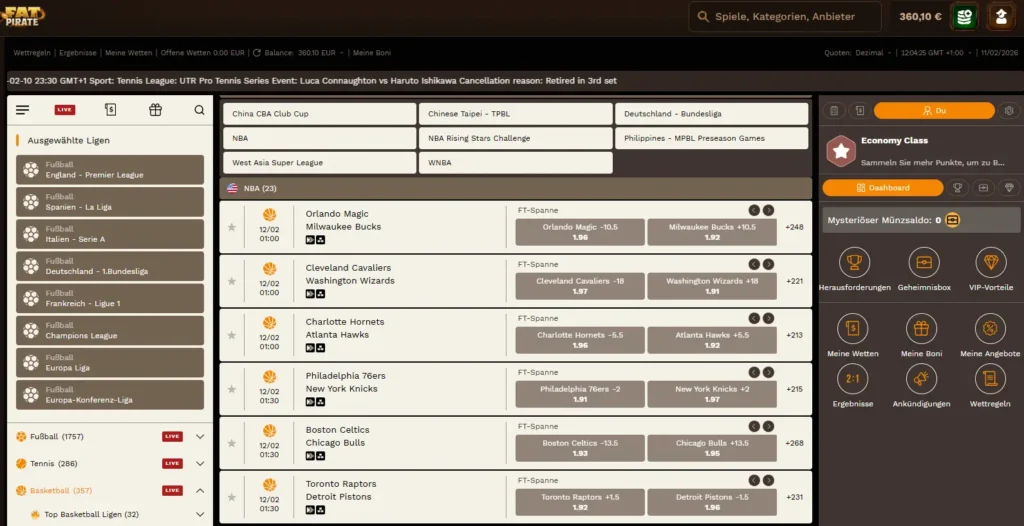Open the betslip settings gear icon

[x=1009, y=110]
